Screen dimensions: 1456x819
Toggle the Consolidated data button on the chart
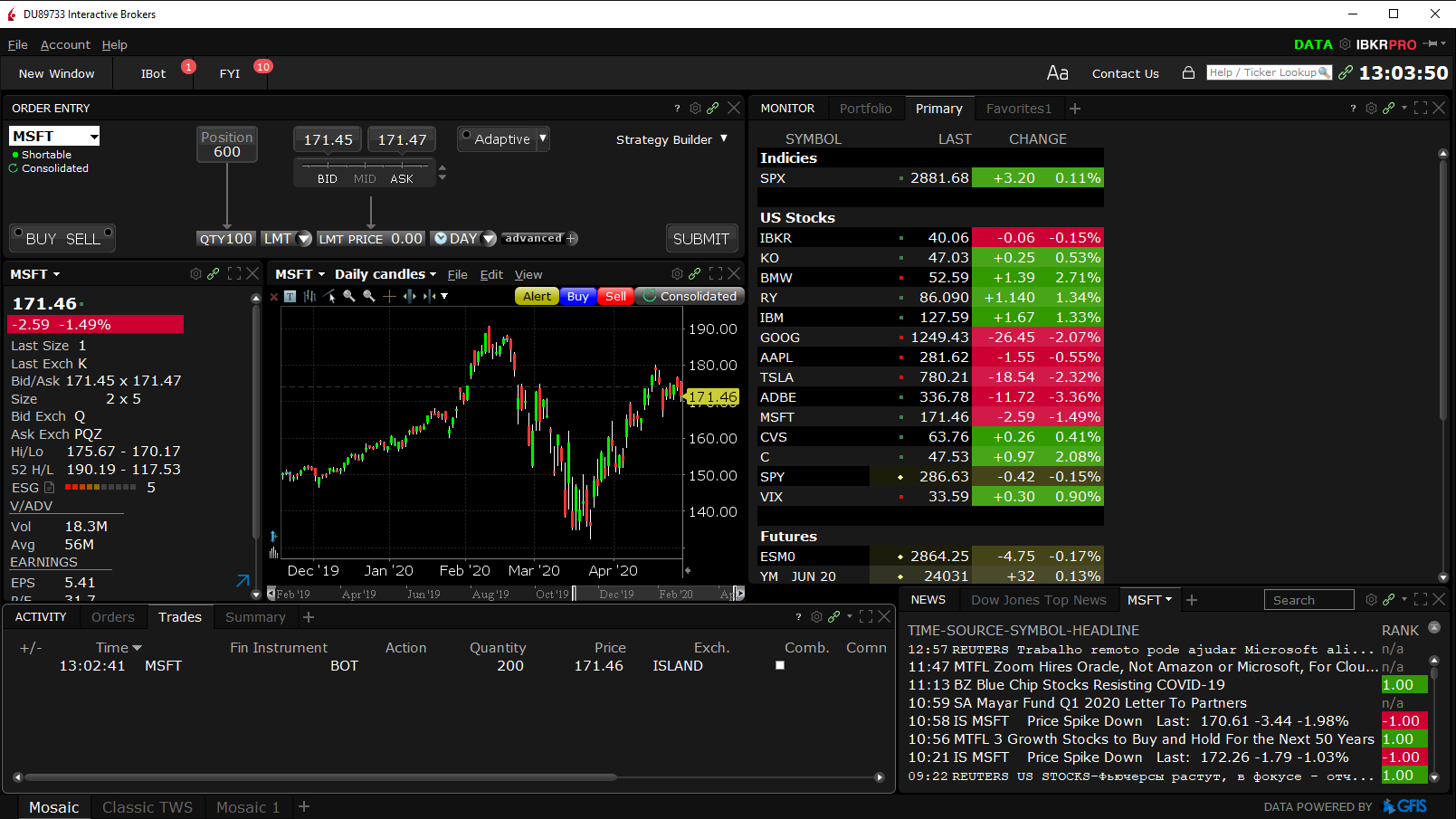coord(689,296)
